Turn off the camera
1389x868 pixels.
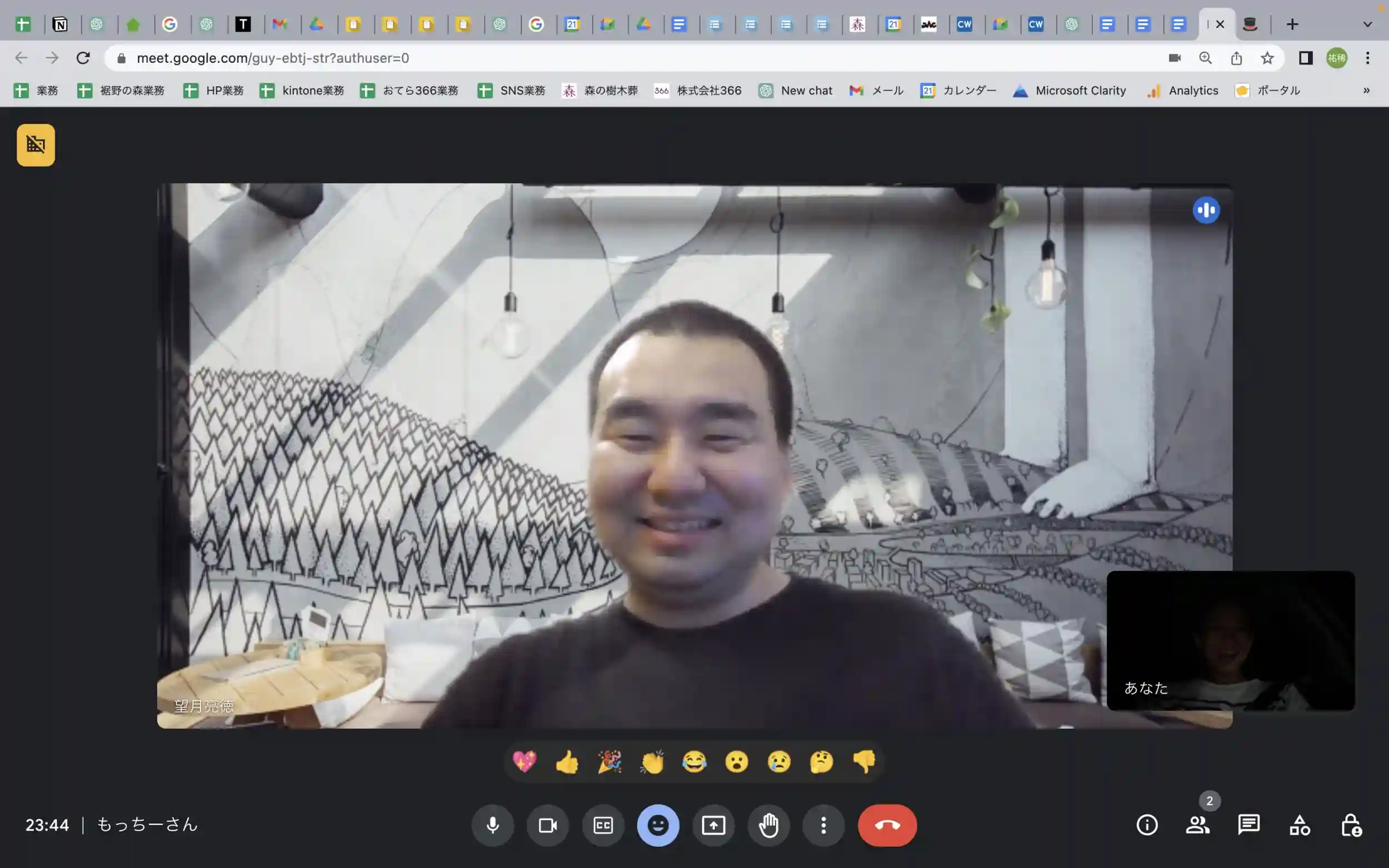547,825
